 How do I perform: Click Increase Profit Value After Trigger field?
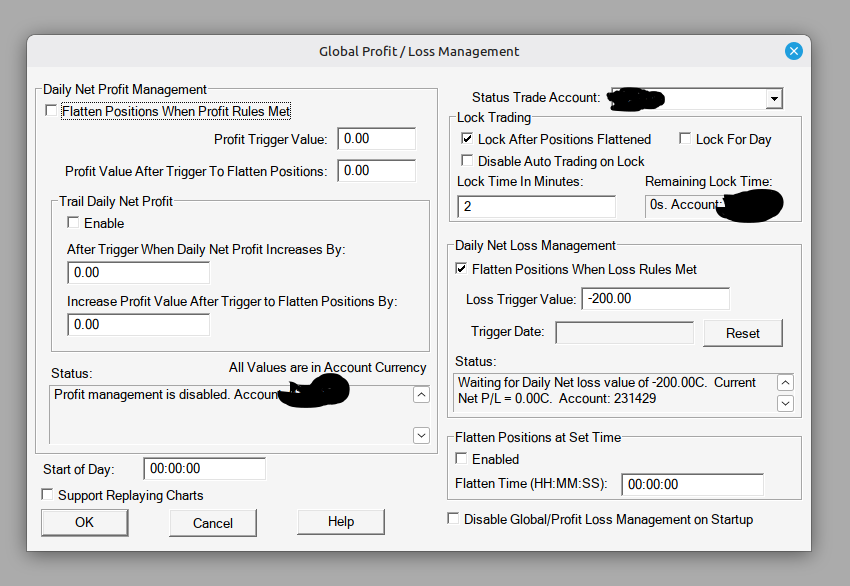138,324
